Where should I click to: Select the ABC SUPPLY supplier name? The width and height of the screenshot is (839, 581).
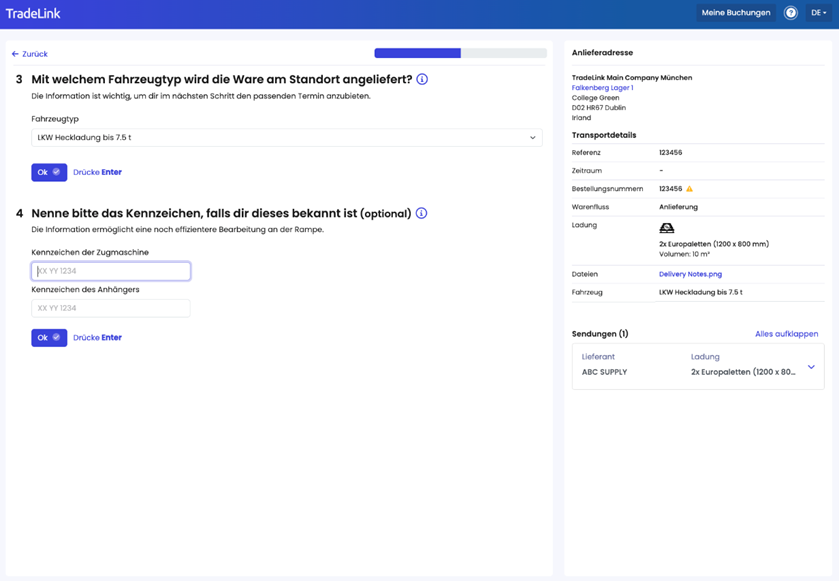coord(604,372)
